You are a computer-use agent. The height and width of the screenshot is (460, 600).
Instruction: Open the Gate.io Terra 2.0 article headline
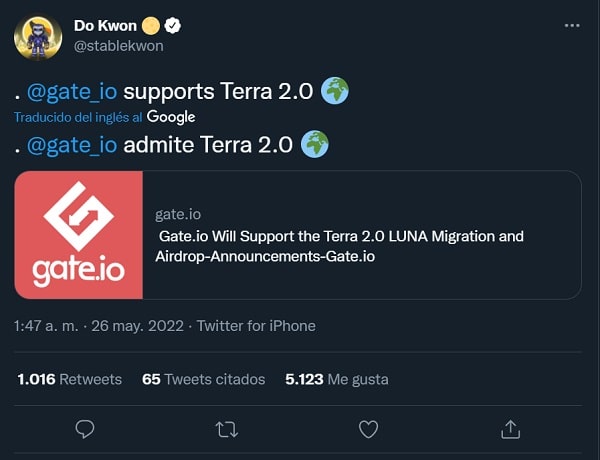point(340,246)
